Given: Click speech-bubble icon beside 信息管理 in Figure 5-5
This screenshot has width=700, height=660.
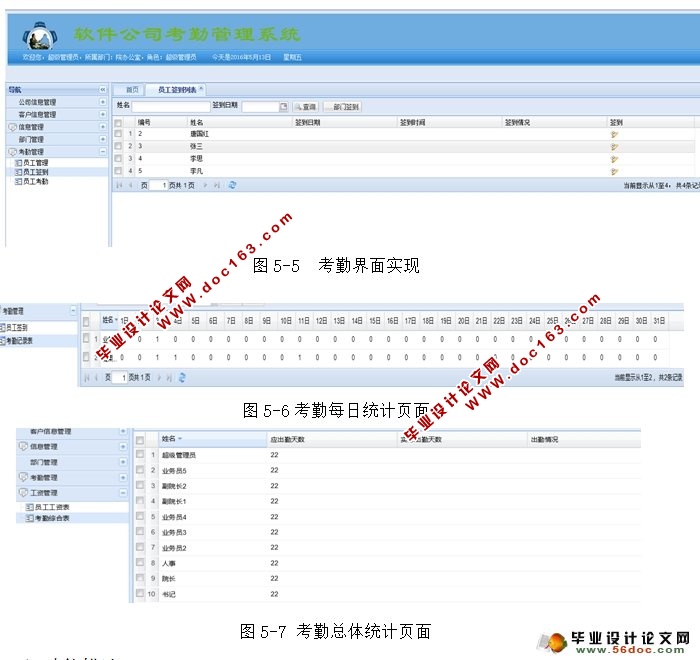Looking at the screenshot, I should tap(12, 127).
